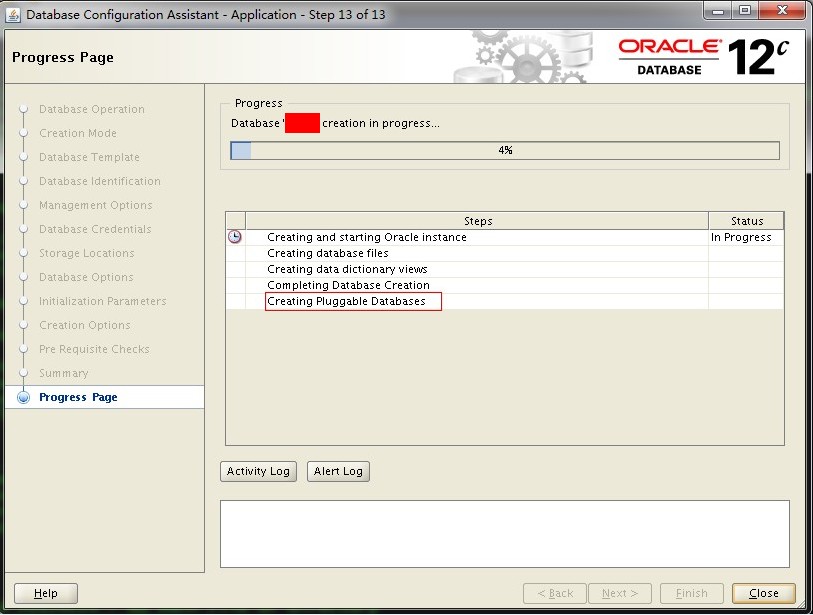
Task: Minimize the Database Configuration Assistant window
Action: [718, 11]
